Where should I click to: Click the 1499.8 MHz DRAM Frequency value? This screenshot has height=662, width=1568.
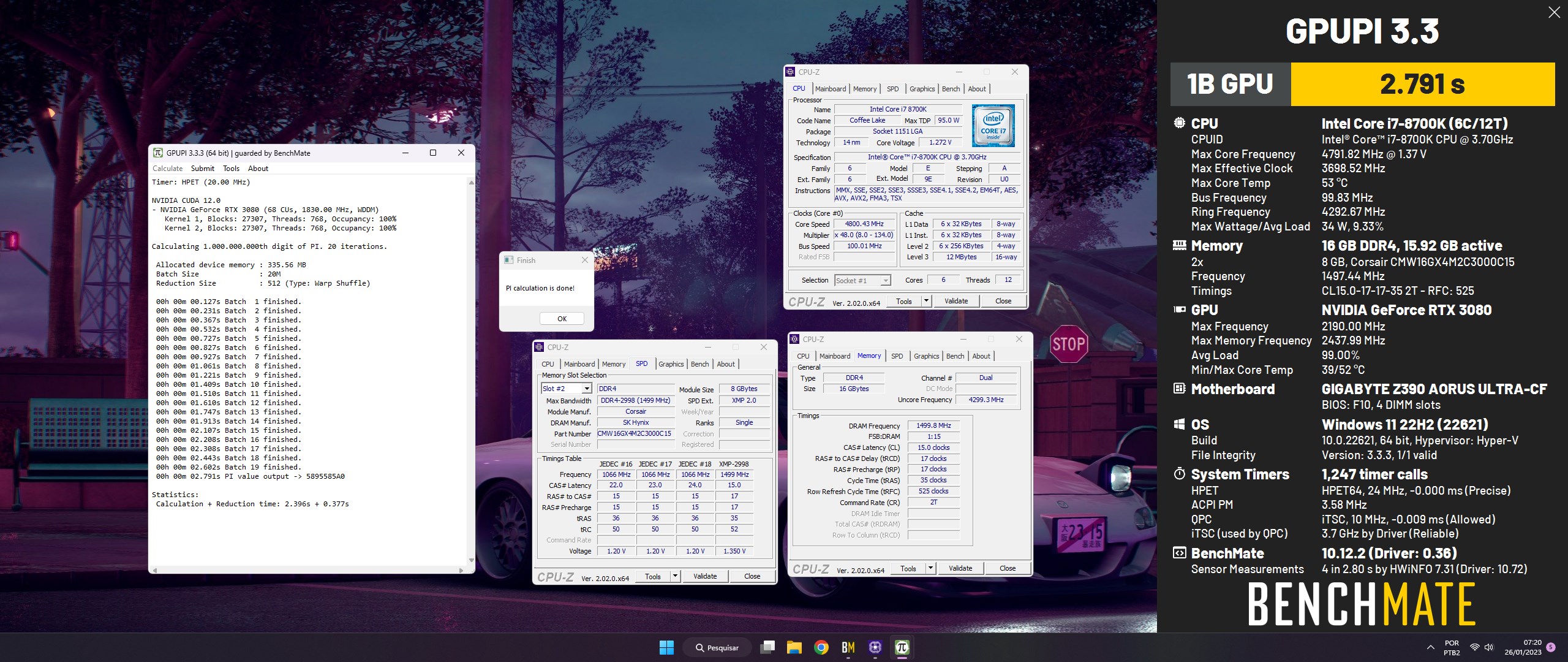coord(933,425)
